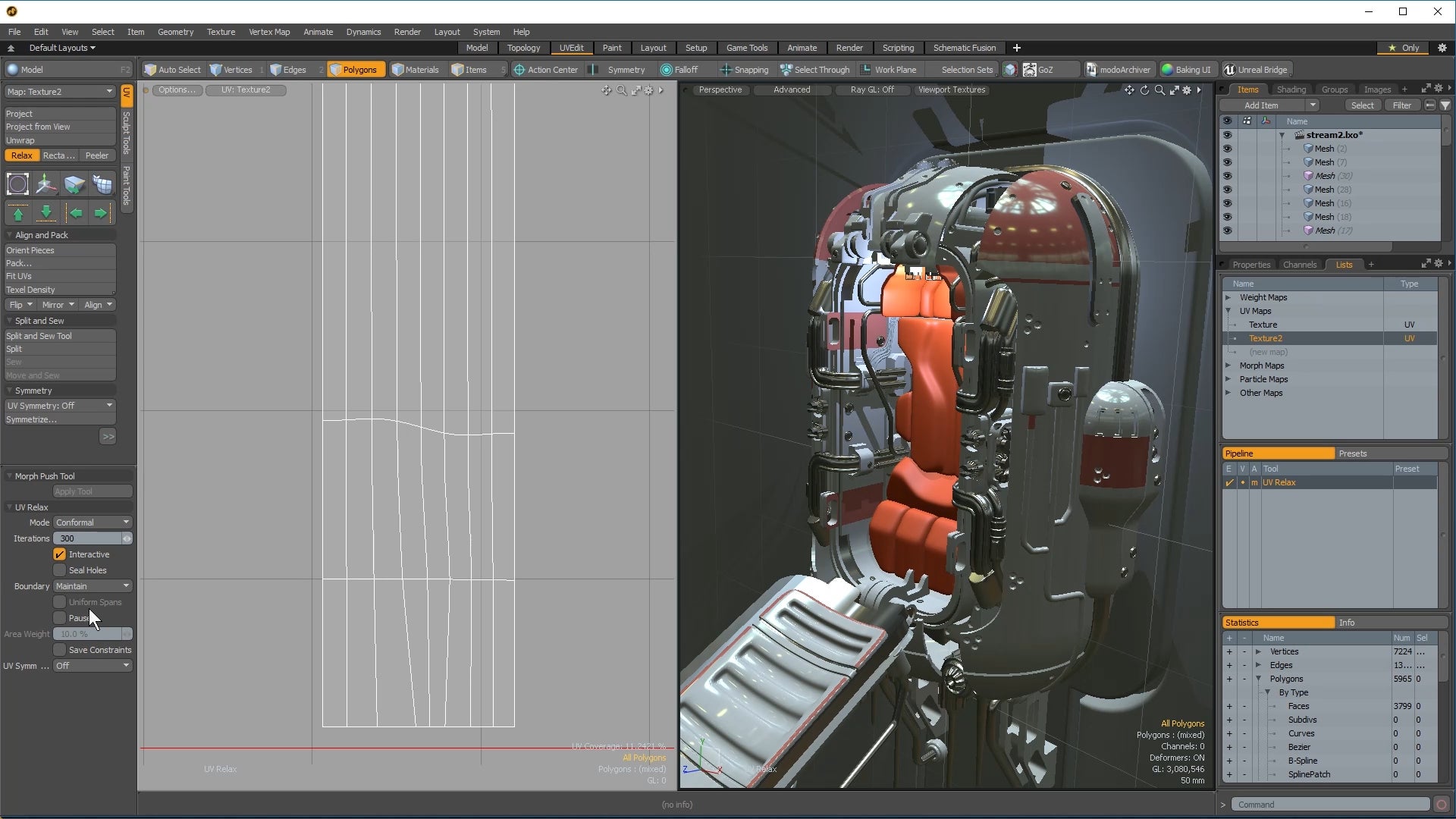Click the GoZ transfer icon
The height and width of the screenshot is (819, 1456).
point(1028,69)
